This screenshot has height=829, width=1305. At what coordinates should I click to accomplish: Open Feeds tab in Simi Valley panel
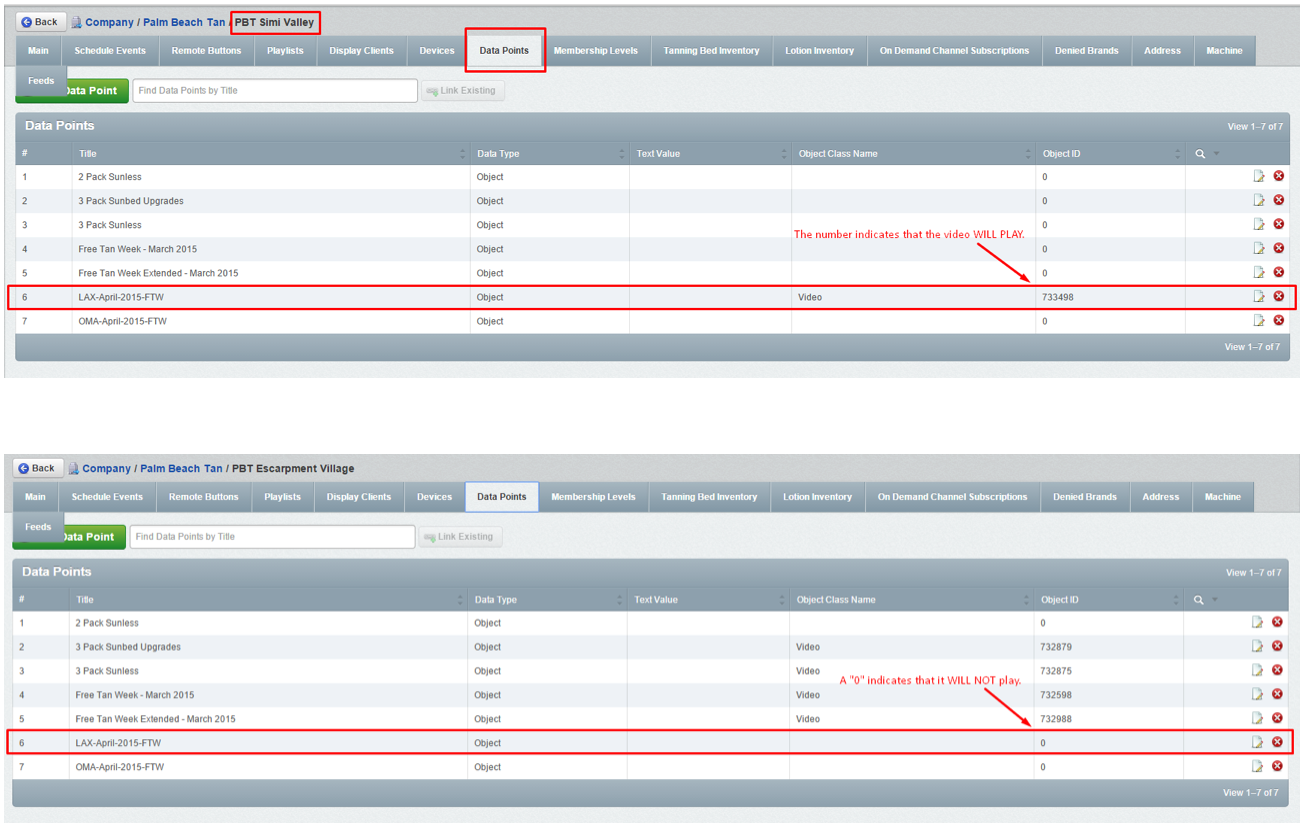click(41, 81)
